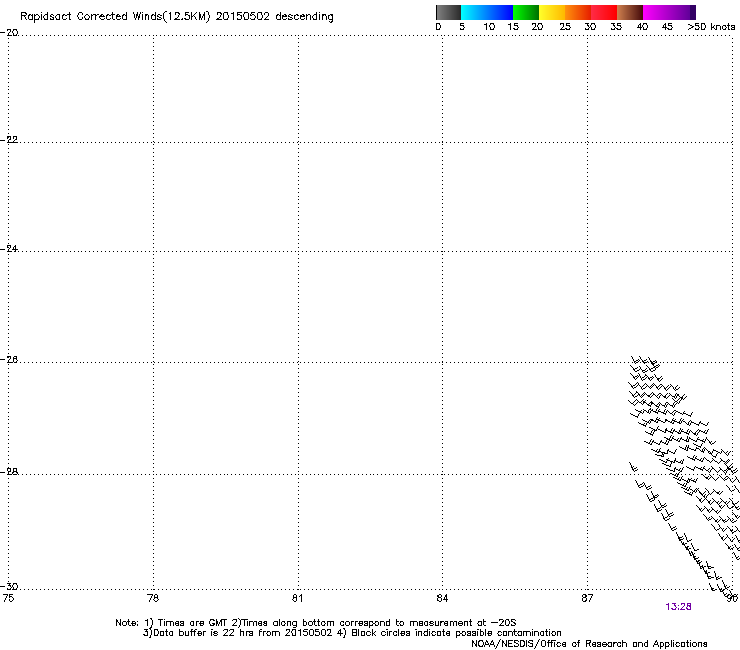Click the gray 0-5 knots color band
This screenshot has width=740, height=650.
[448, 12]
